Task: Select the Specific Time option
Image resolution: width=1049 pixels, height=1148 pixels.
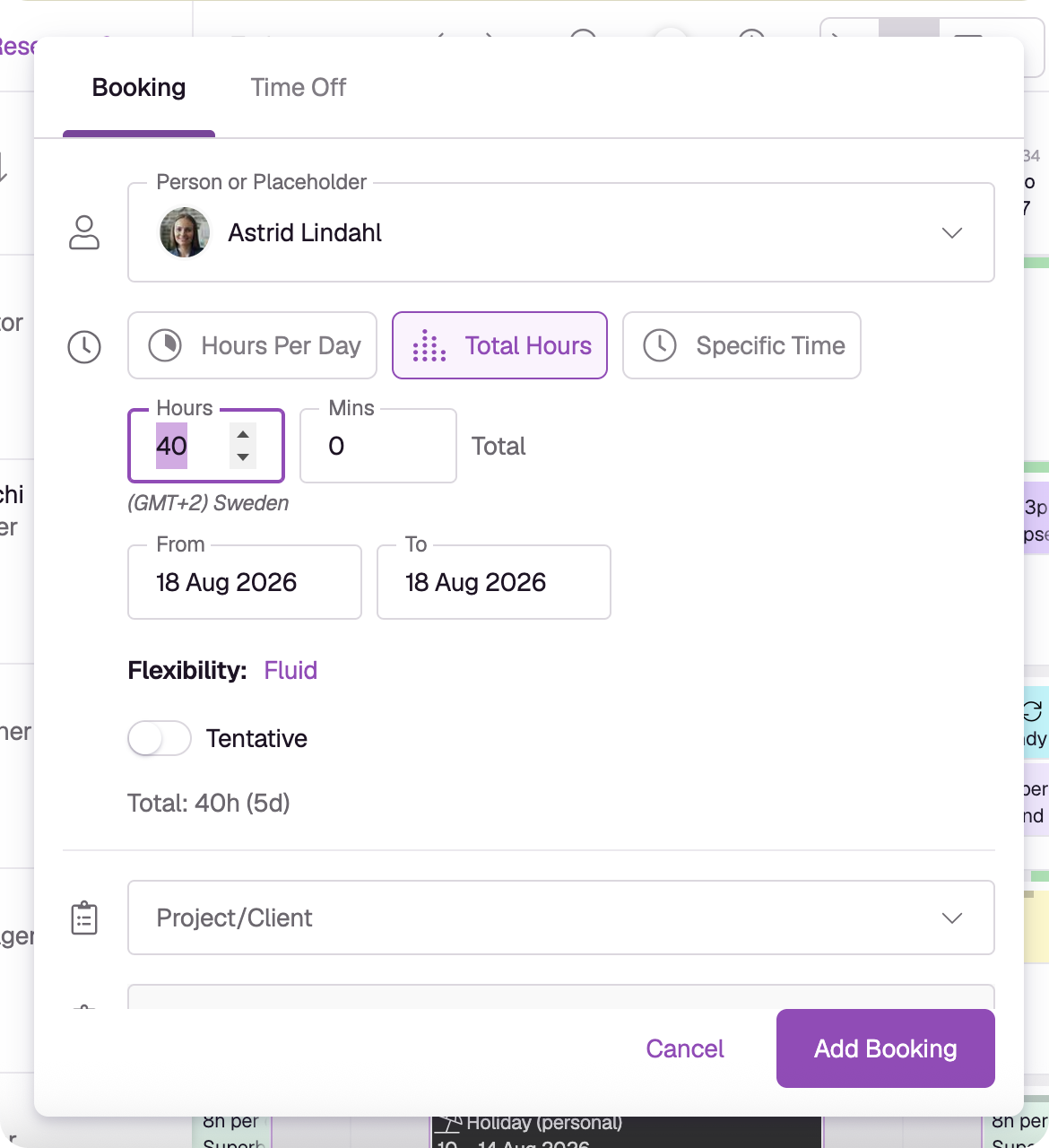Action: pyautogui.click(x=741, y=345)
